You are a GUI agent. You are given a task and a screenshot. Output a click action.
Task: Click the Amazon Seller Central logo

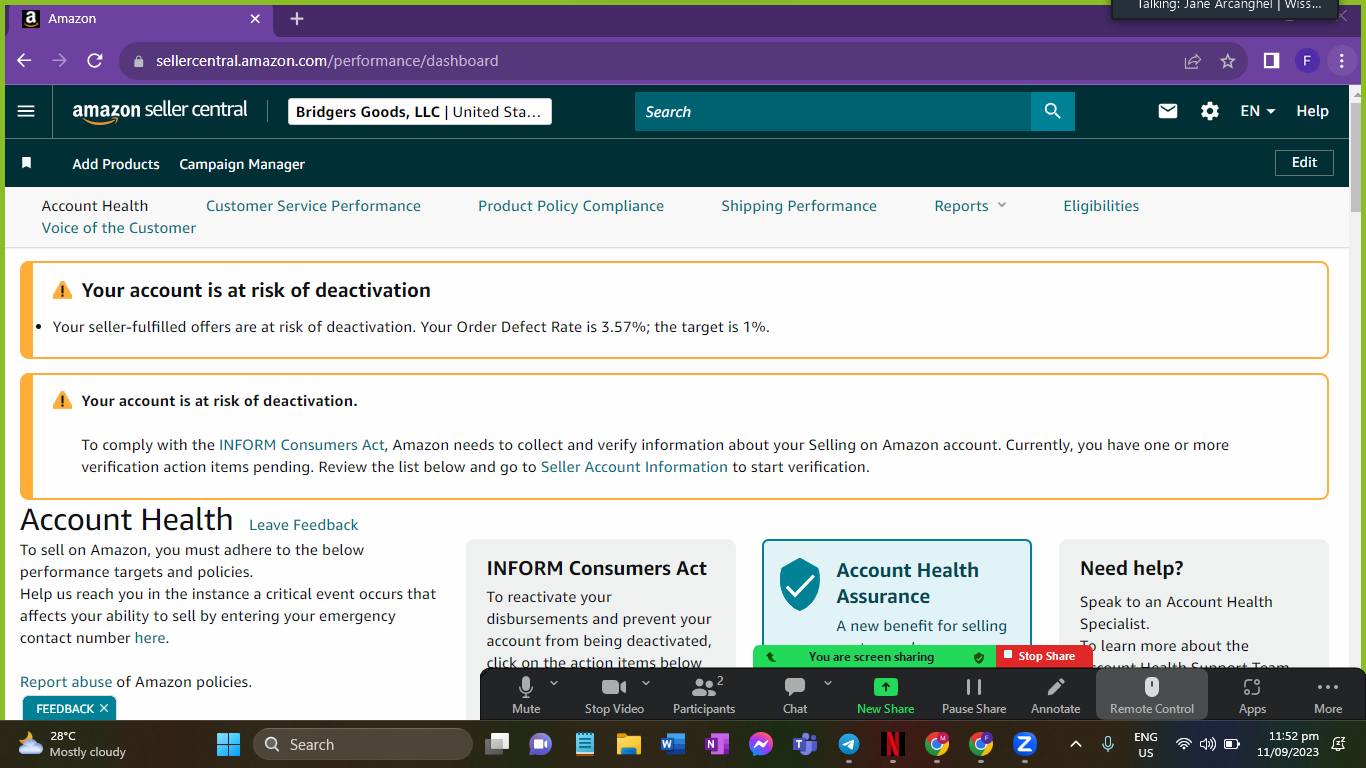(160, 112)
